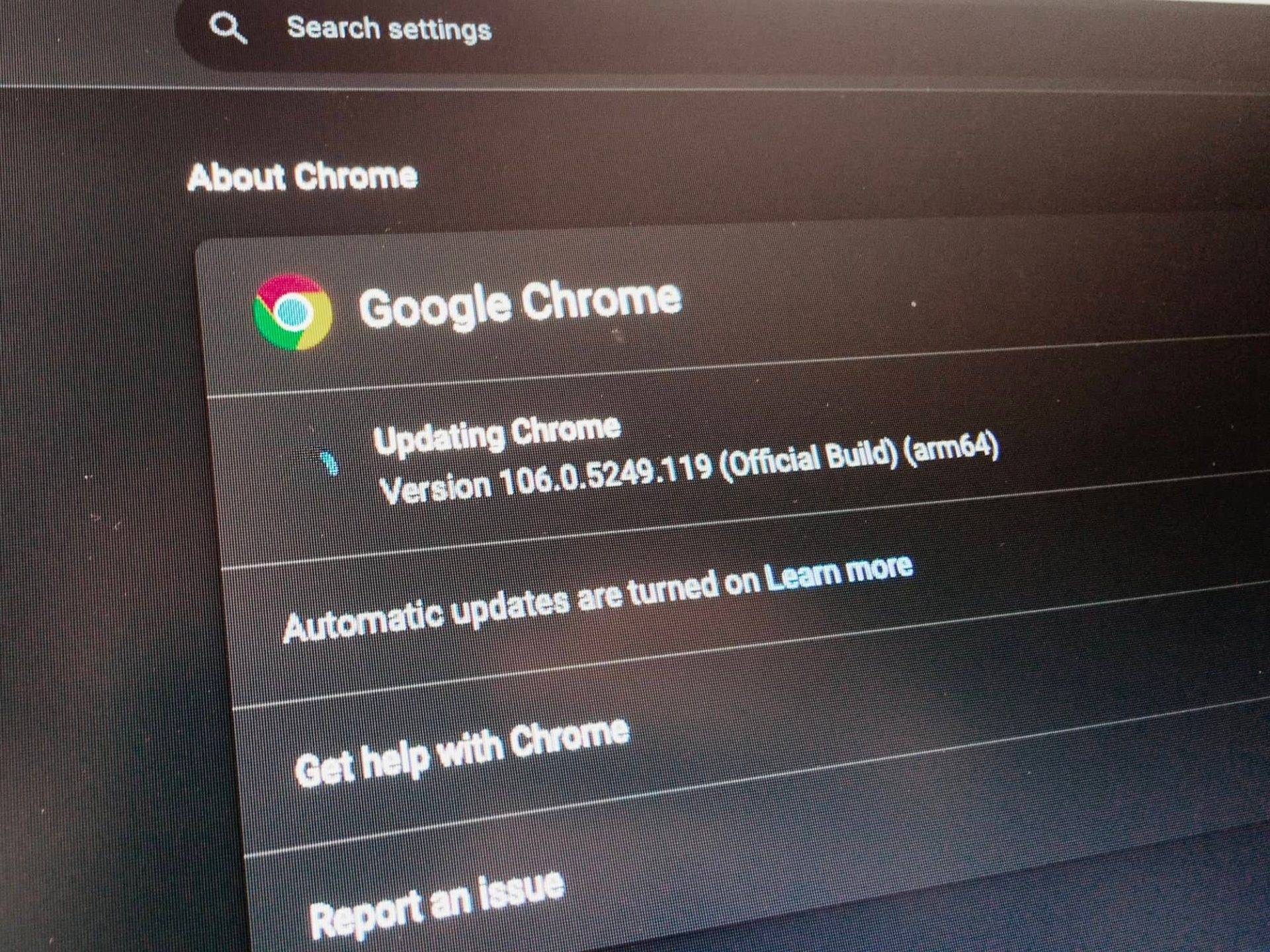
Task: Click the Google Chrome logo icon
Action: click(x=293, y=312)
